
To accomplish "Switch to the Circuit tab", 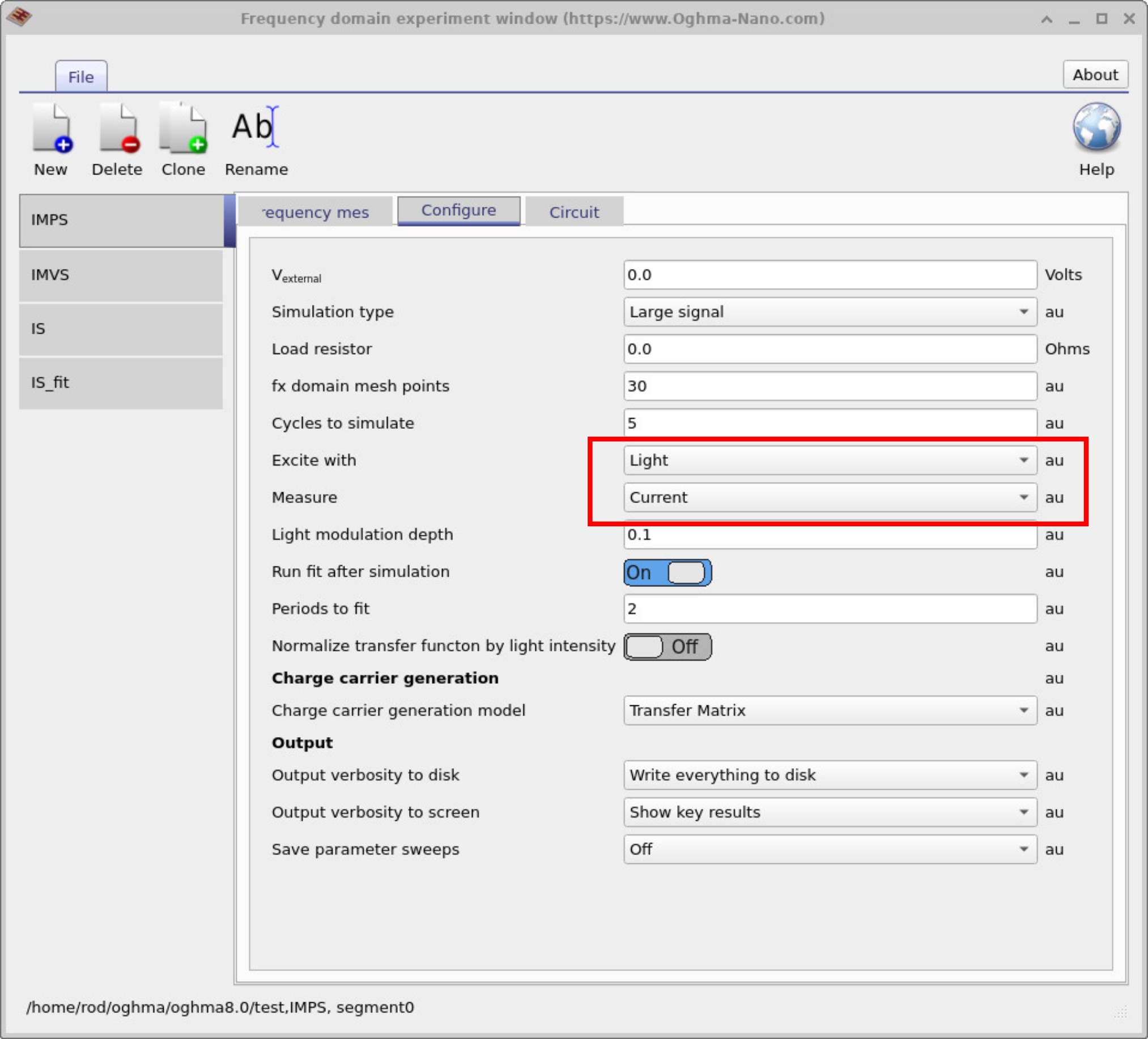I will [574, 212].
